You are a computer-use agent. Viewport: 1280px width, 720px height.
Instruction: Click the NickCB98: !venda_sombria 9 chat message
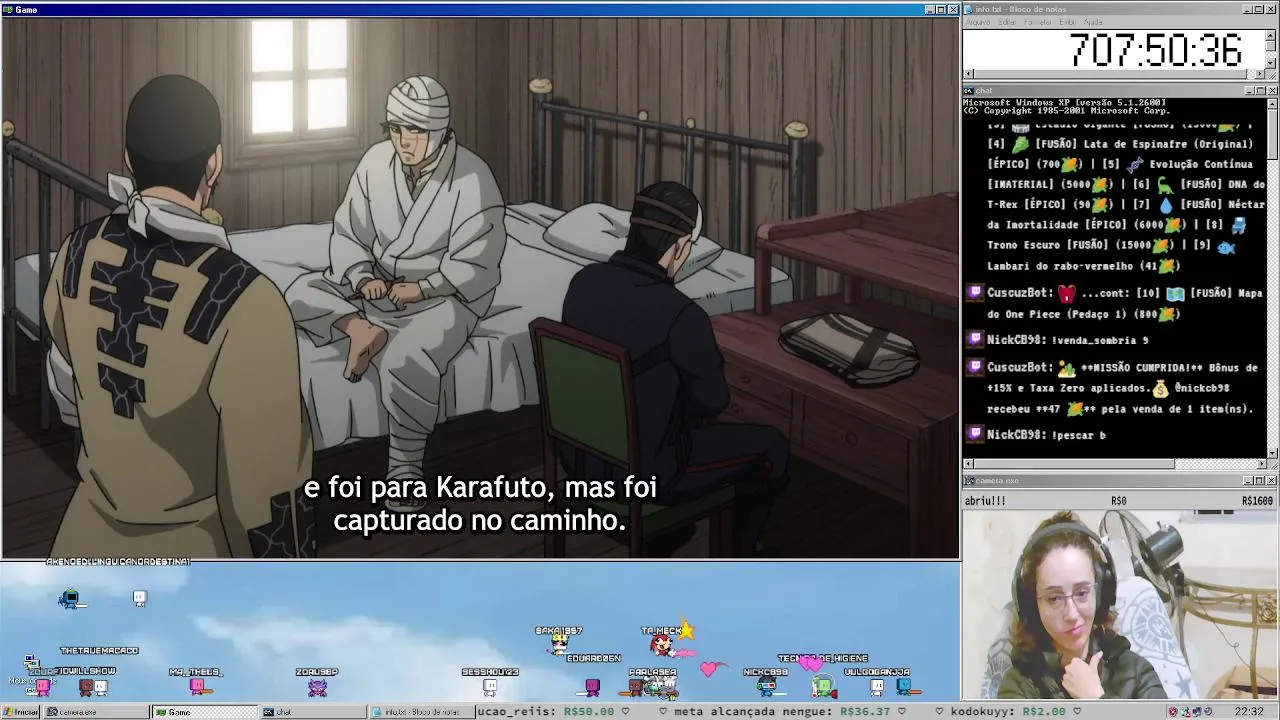tap(1067, 340)
